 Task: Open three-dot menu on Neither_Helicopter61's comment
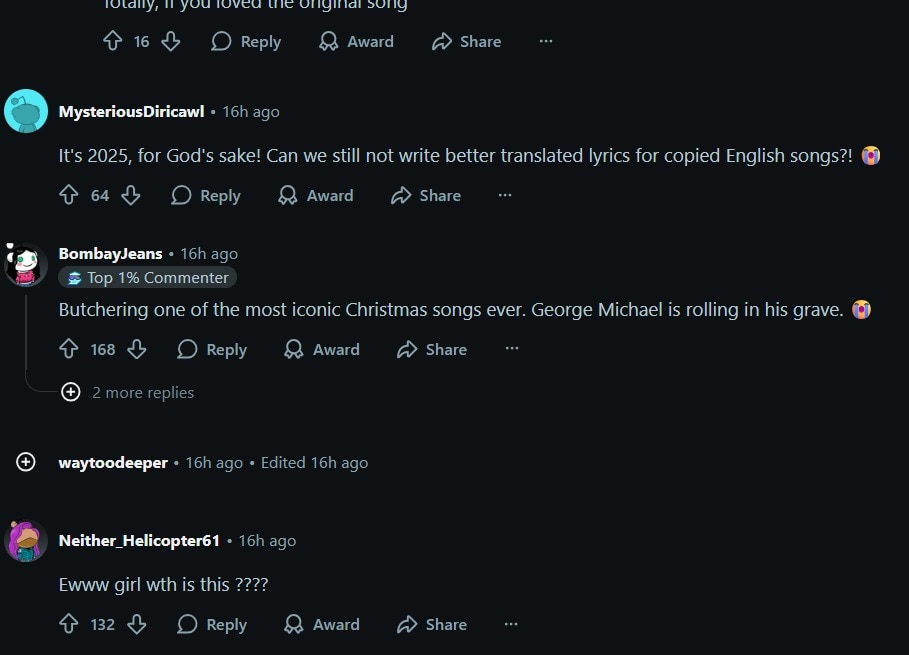point(511,624)
